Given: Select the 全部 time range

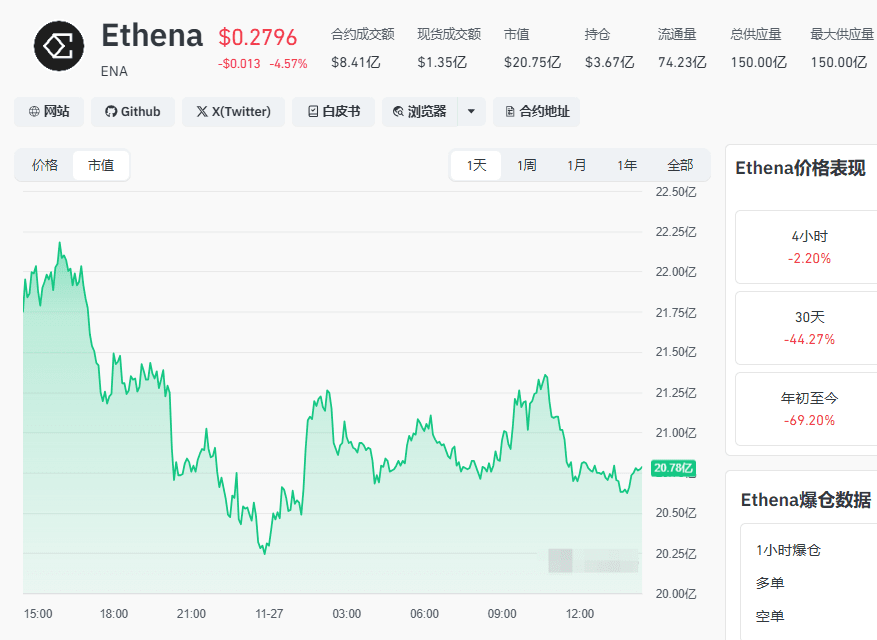Looking at the screenshot, I should pyautogui.click(x=680, y=165).
